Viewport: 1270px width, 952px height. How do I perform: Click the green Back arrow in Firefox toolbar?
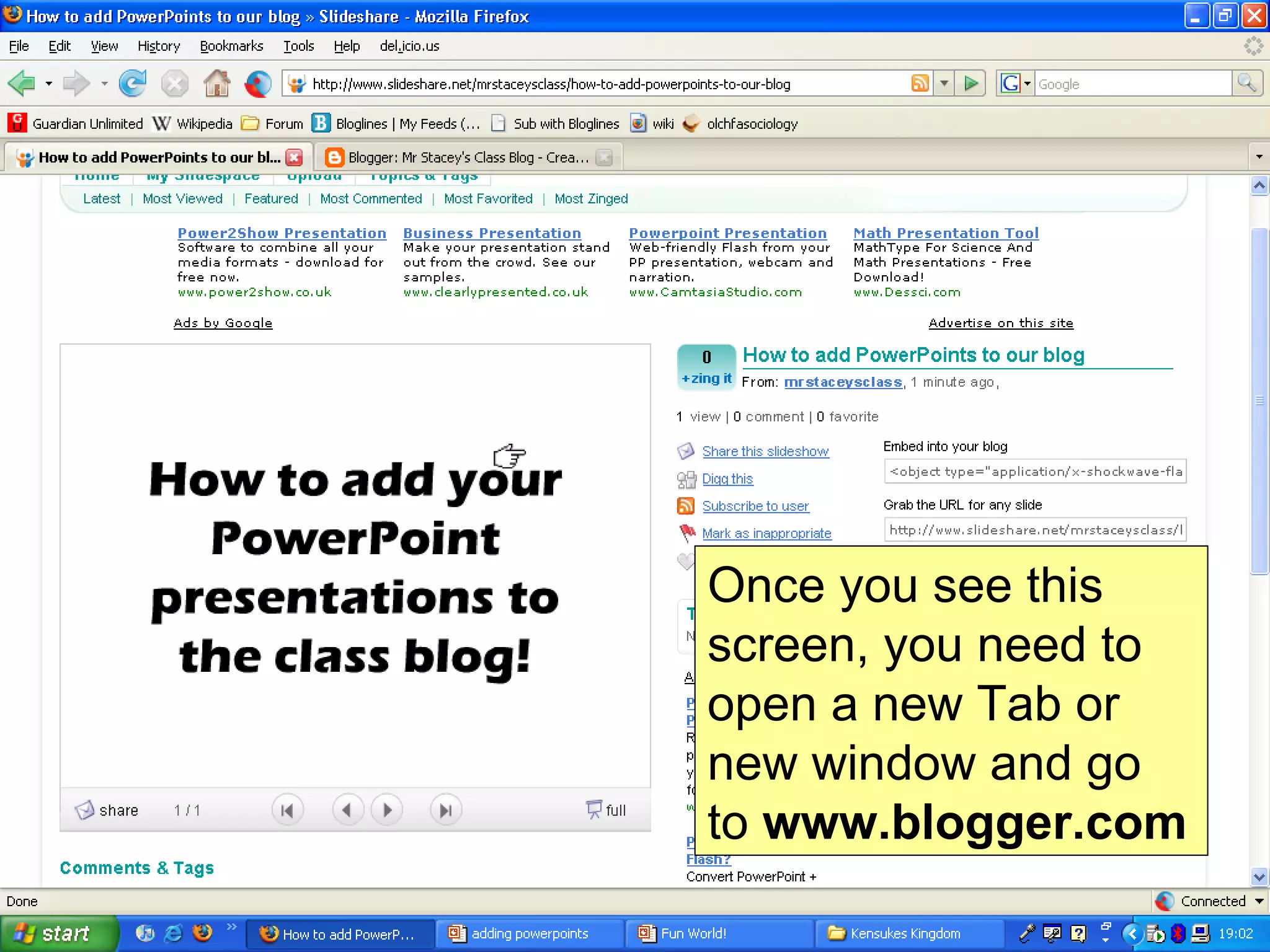(x=22, y=84)
